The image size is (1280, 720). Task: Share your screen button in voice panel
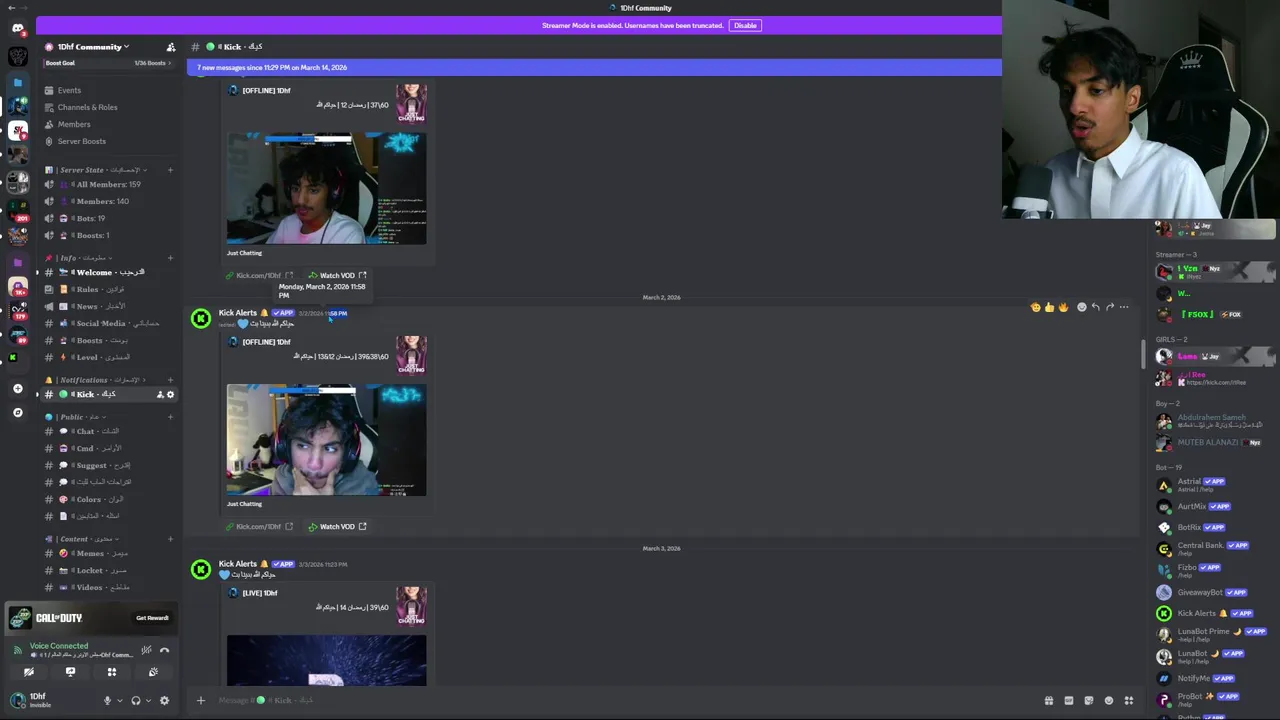click(x=70, y=672)
